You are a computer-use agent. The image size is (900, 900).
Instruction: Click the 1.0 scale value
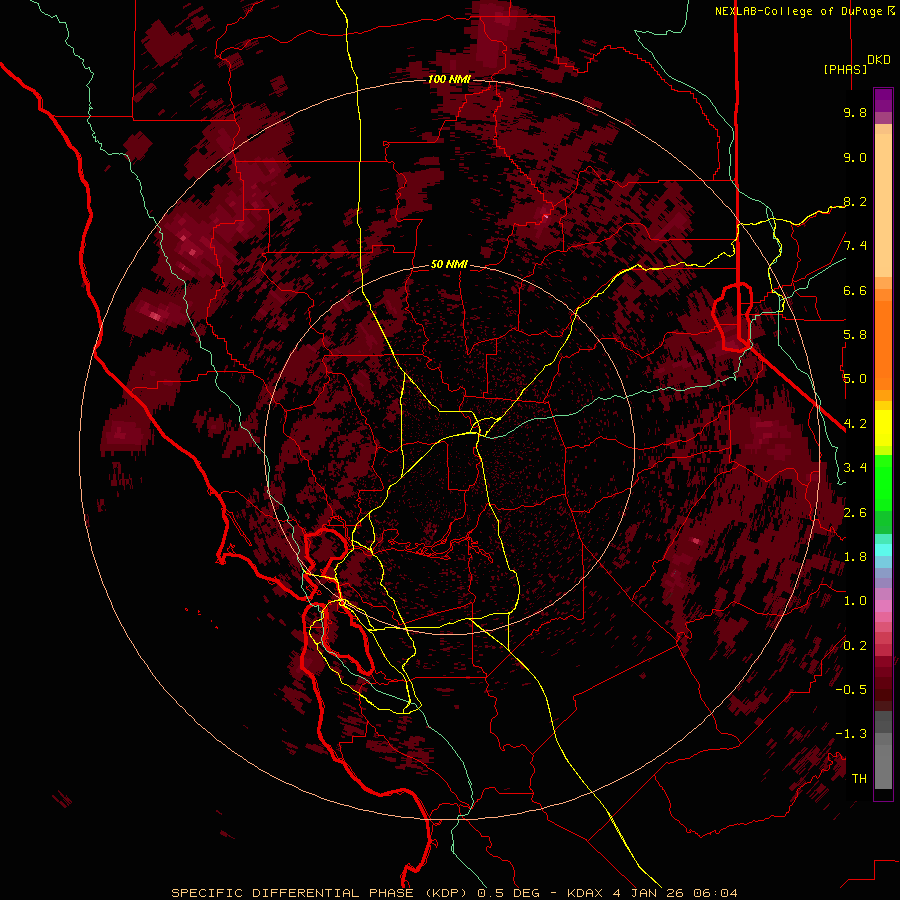pyautogui.click(x=855, y=601)
